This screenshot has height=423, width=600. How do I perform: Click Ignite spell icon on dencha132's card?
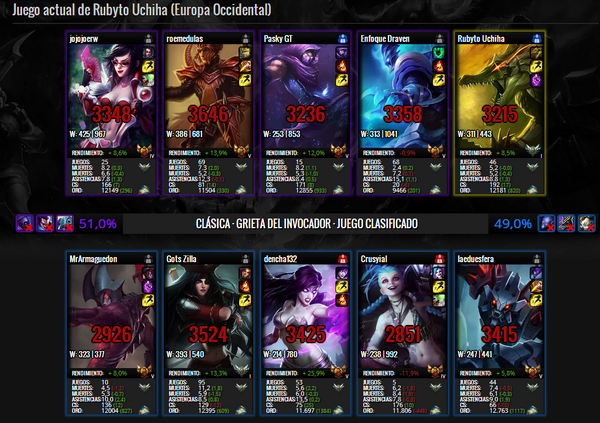coord(342,300)
